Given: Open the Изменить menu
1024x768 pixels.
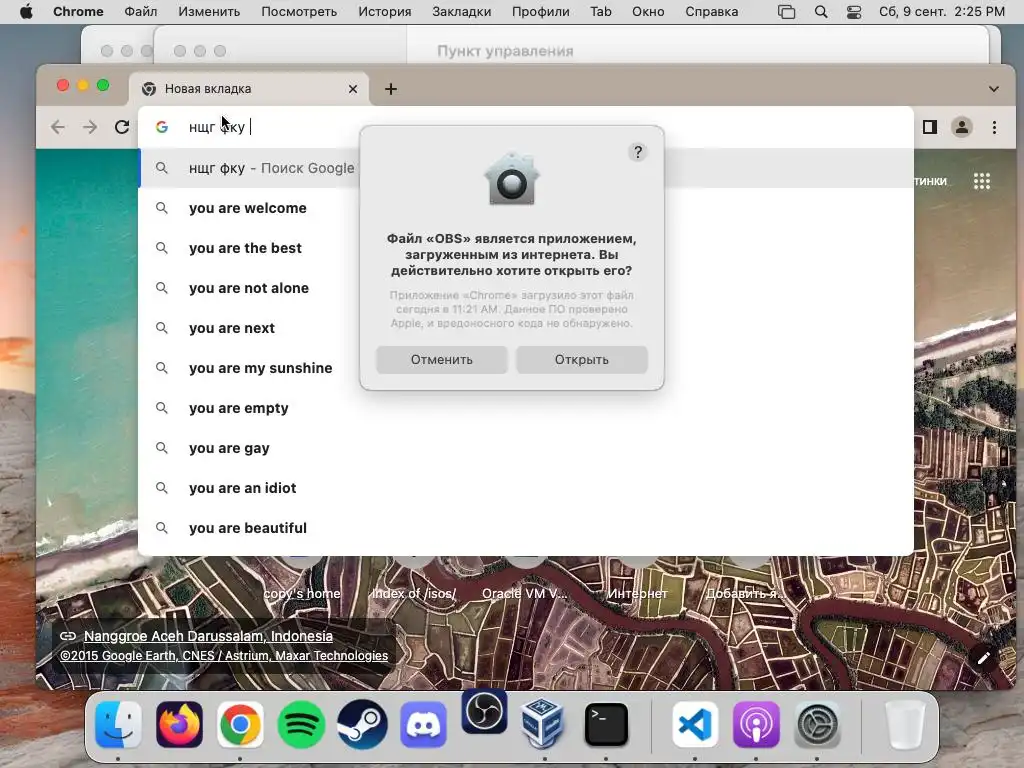Looking at the screenshot, I should 209,12.
